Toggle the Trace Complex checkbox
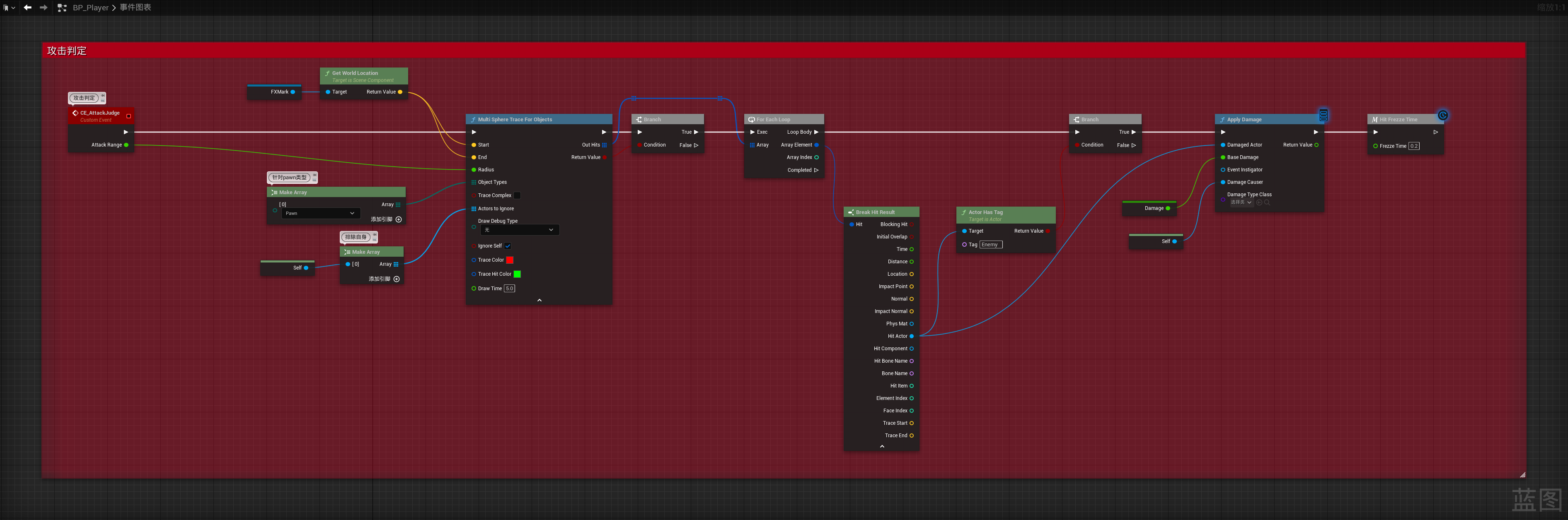 click(x=517, y=195)
